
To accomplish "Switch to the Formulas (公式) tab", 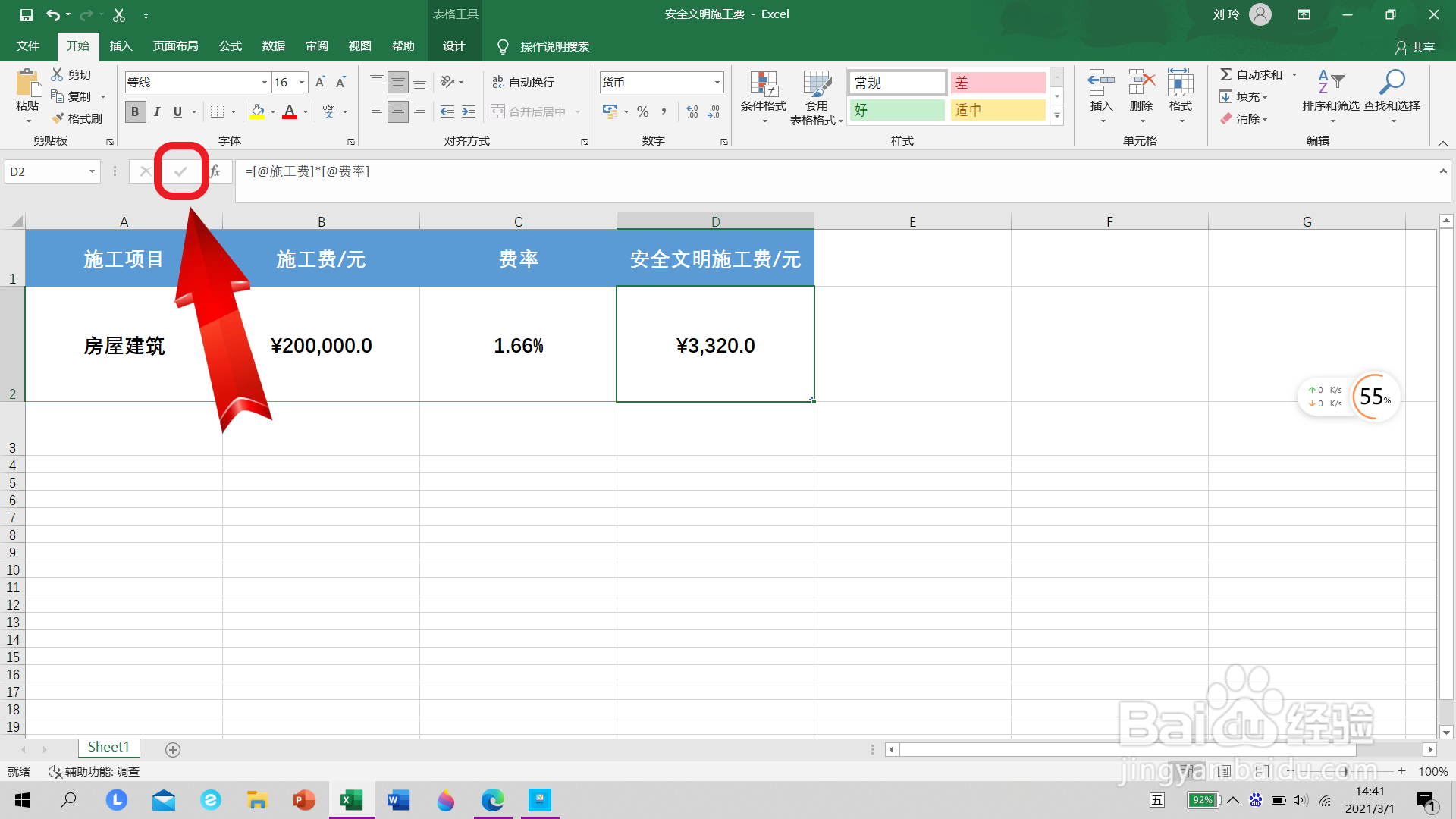I will (230, 46).
